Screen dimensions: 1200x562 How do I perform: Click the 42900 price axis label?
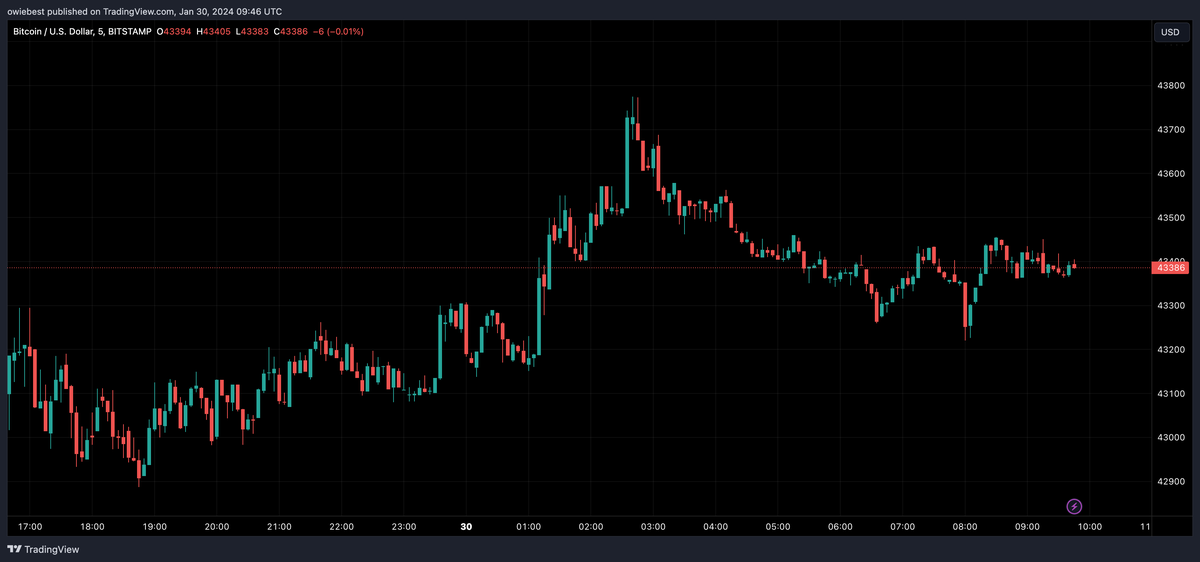click(1171, 482)
